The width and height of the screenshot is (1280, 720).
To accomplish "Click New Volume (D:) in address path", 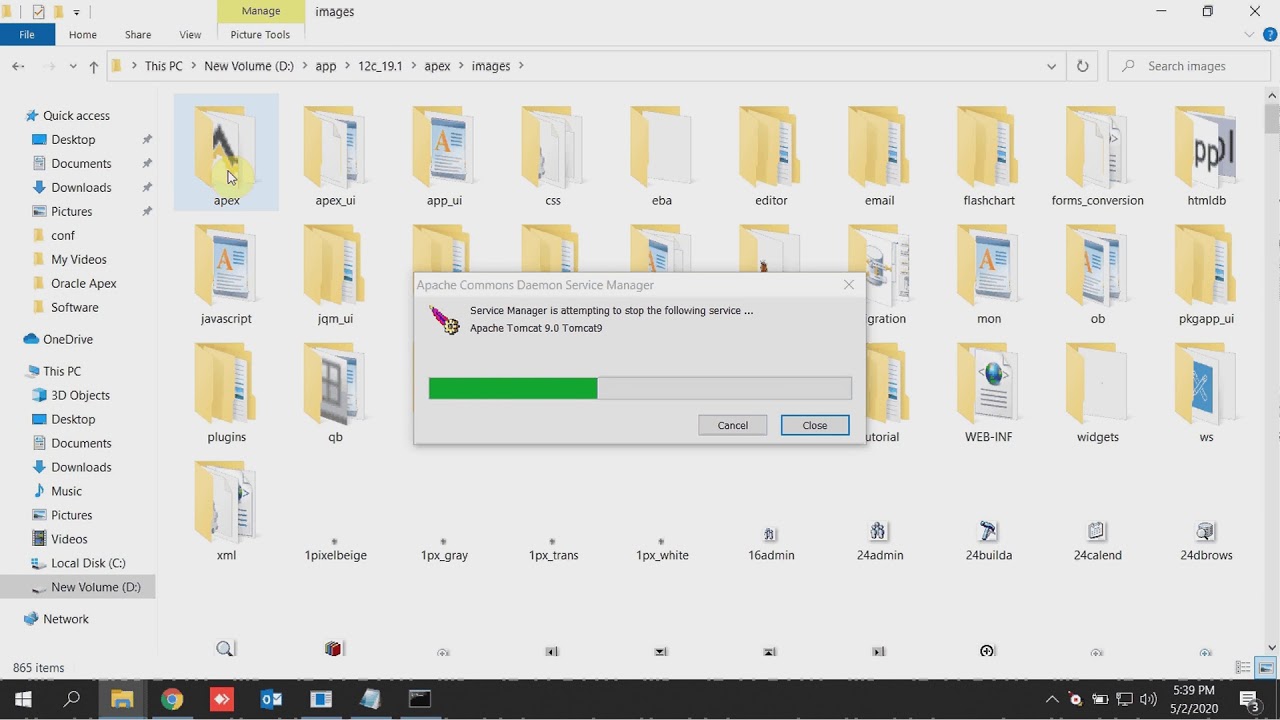I will tap(249, 66).
